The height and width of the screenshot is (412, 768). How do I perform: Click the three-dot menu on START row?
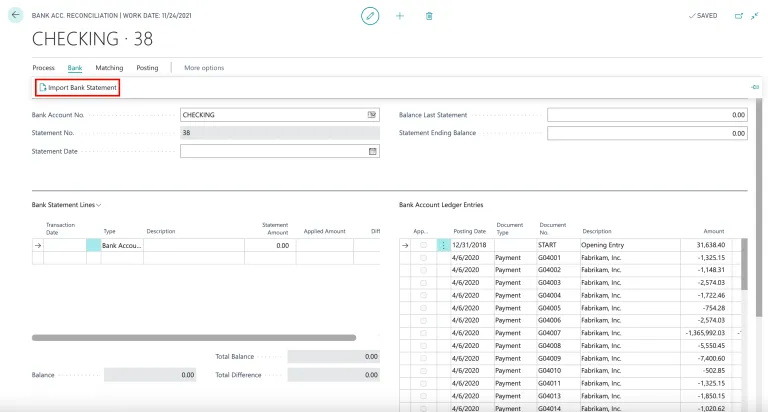click(x=443, y=245)
